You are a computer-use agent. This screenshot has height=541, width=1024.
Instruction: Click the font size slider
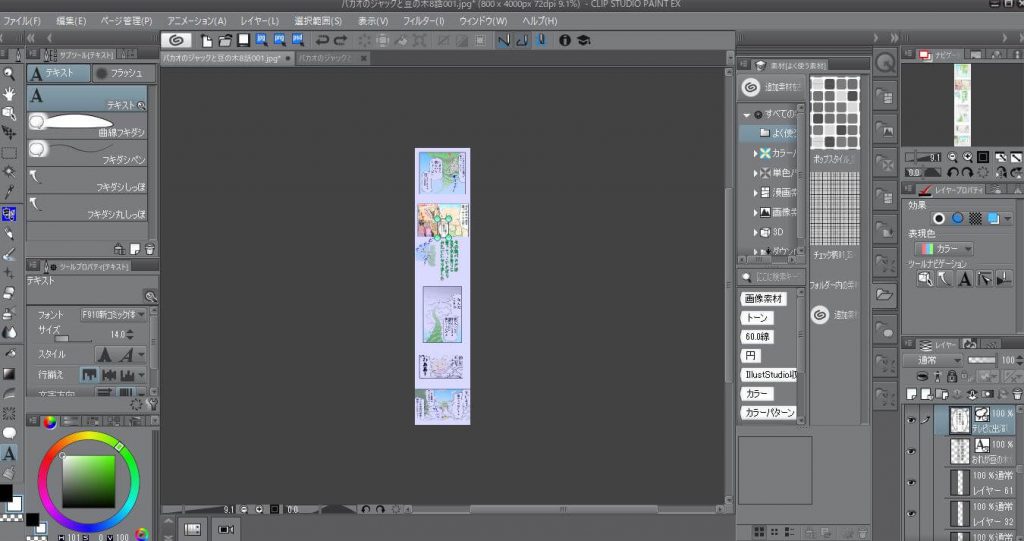pyautogui.click(x=72, y=338)
